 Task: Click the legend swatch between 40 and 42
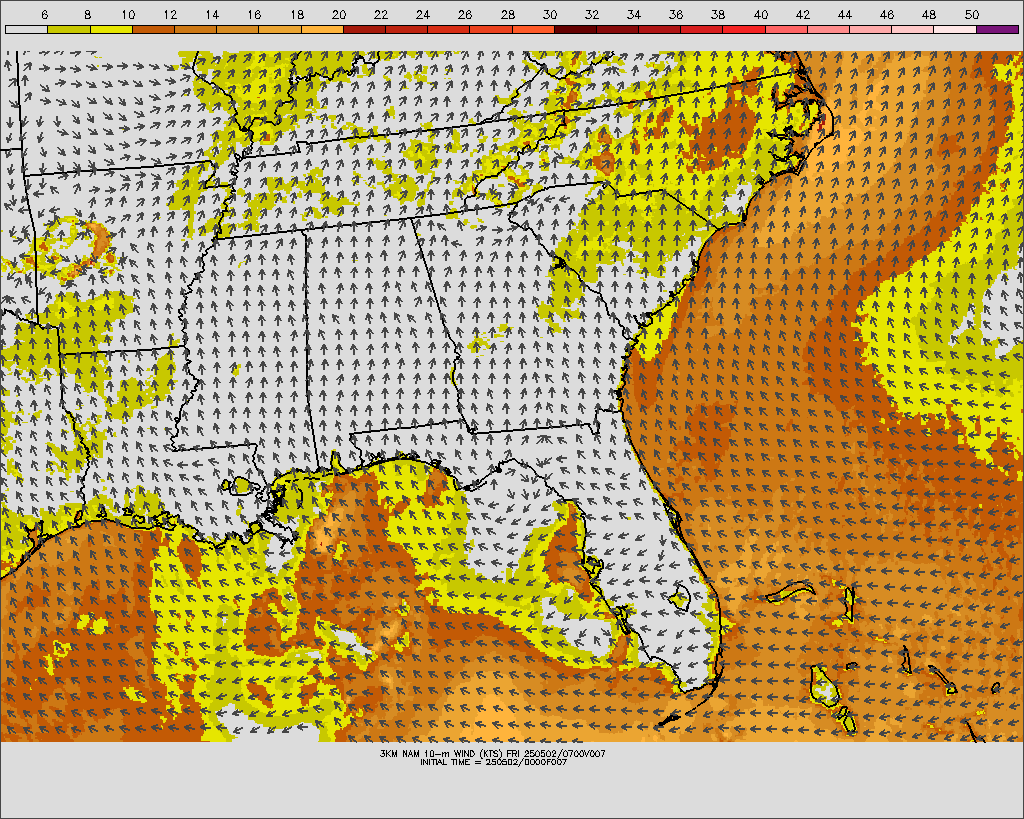[786, 29]
